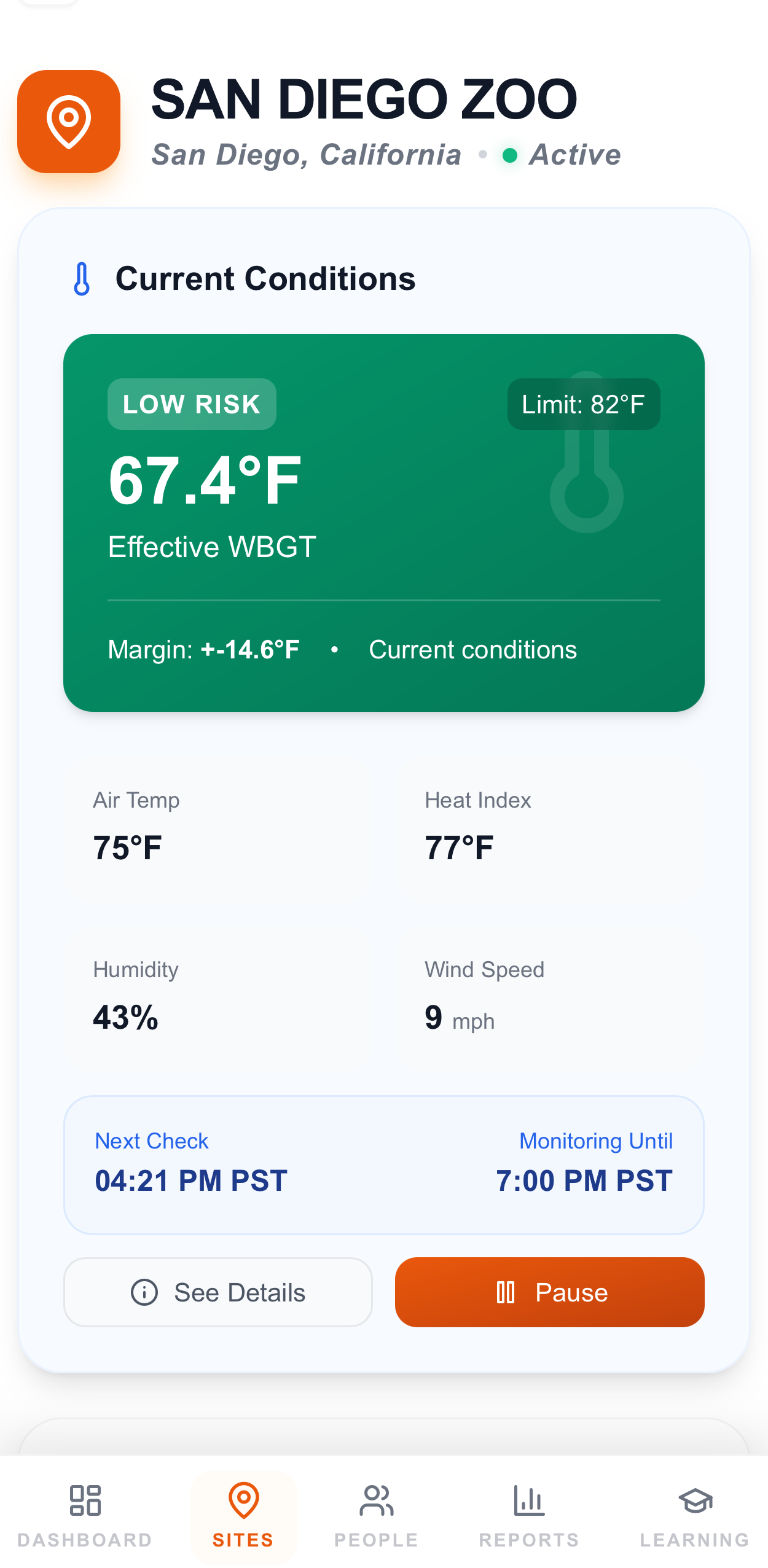Switch to the Learning tab

coord(694,1515)
